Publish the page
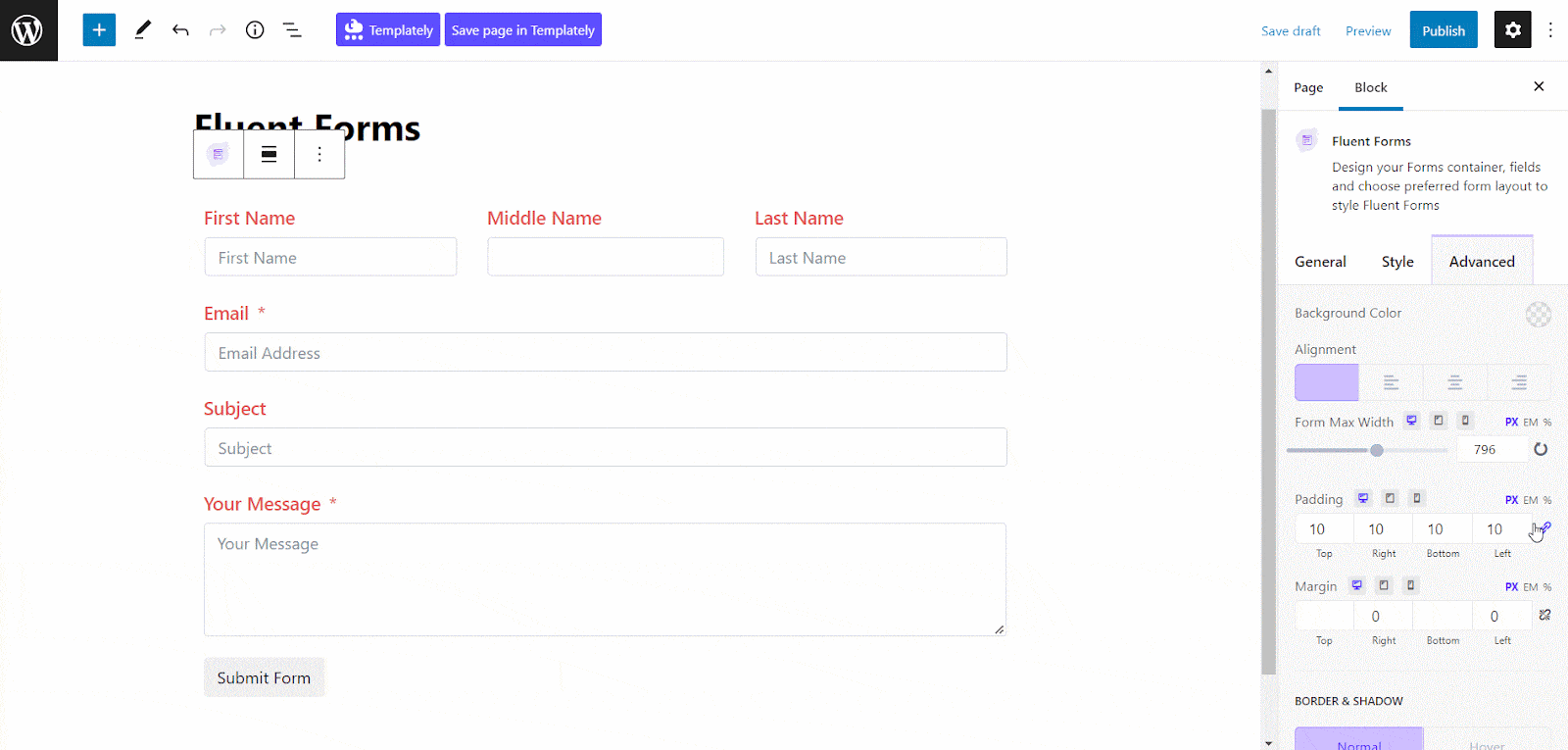 point(1444,30)
